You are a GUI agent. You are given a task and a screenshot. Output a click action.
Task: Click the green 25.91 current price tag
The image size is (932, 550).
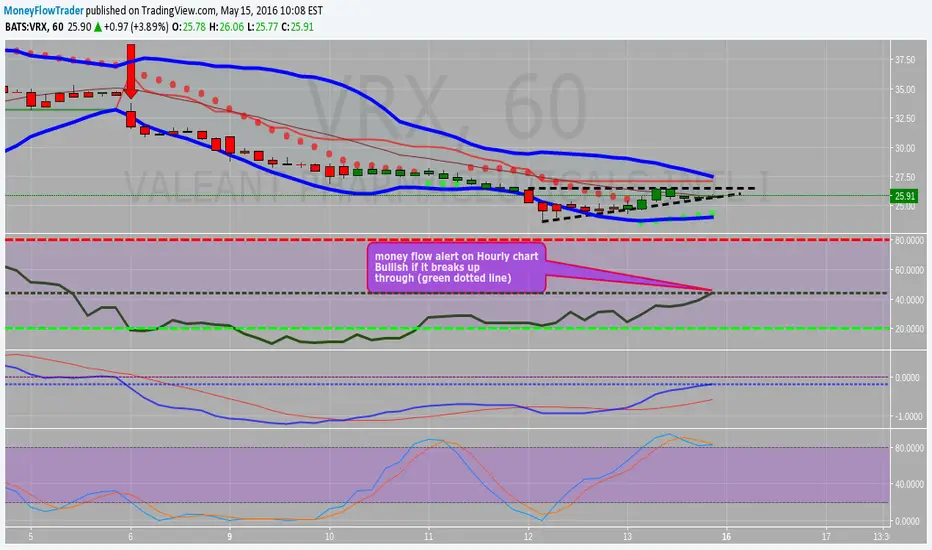[903, 196]
